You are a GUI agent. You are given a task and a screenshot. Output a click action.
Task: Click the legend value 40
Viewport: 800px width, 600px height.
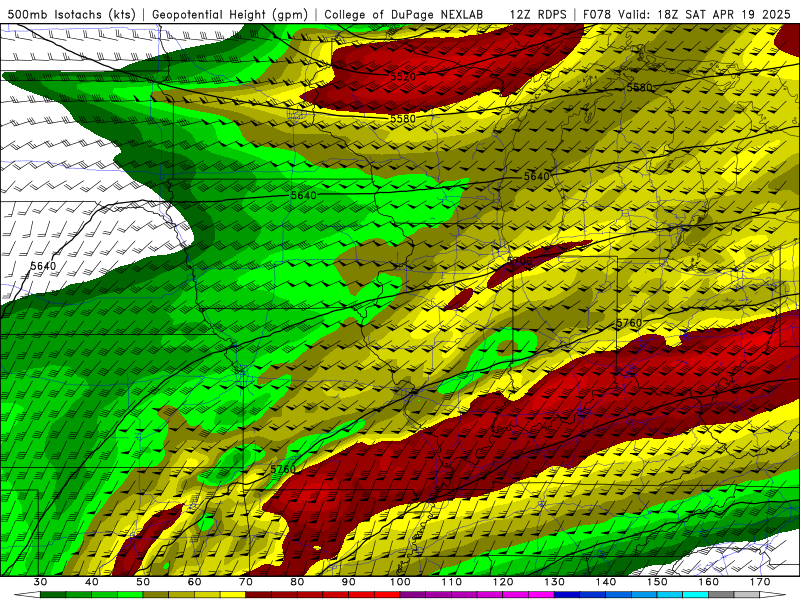(92, 582)
